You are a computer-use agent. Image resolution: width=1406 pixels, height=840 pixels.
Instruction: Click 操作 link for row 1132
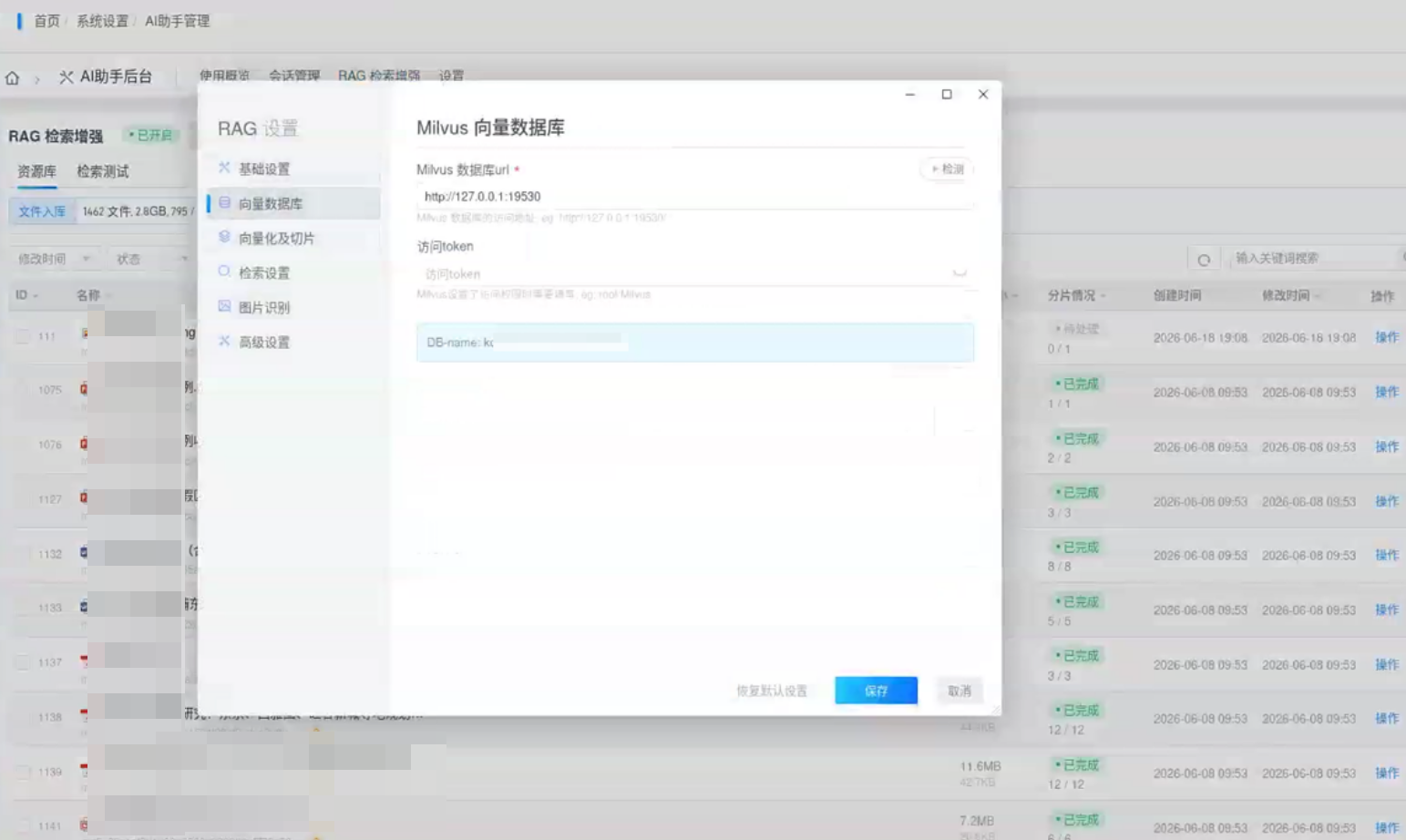pos(1386,555)
